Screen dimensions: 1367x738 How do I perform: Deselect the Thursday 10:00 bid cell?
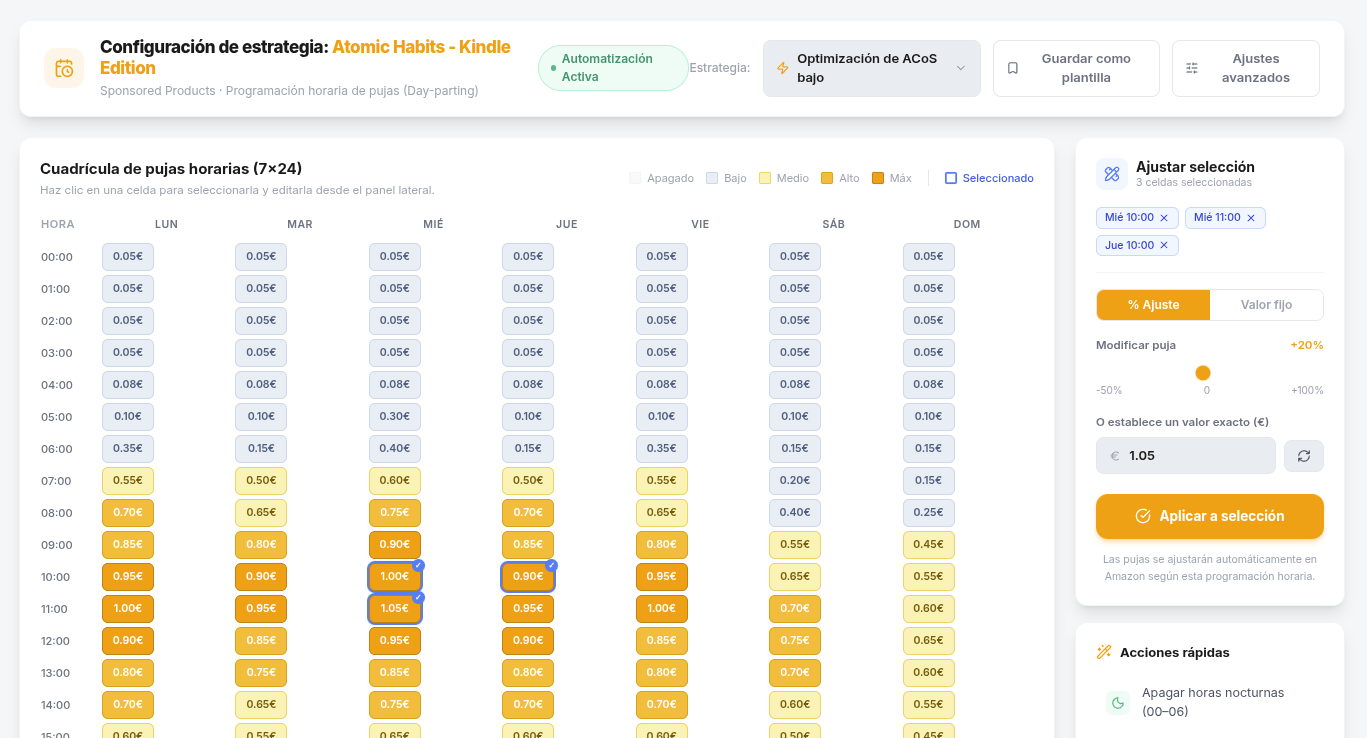click(x=528, y=577)
